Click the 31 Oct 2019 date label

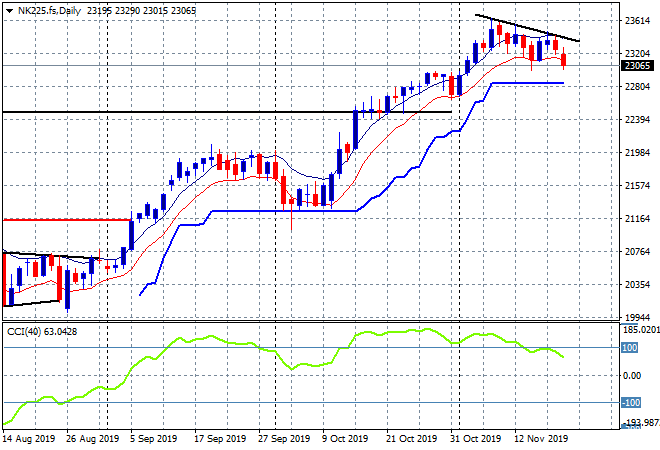point(475,439)
